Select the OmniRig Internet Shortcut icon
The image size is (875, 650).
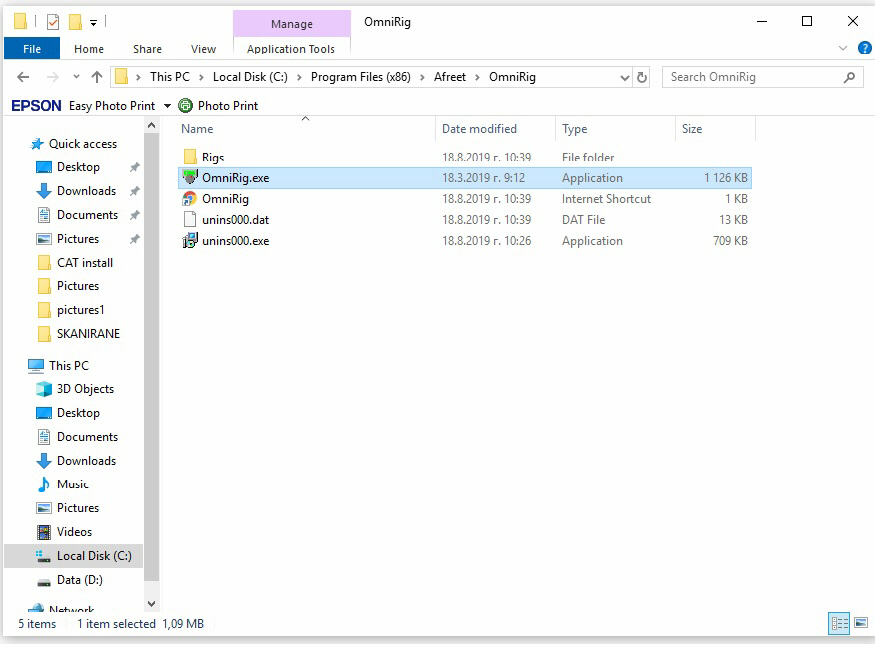(190, 199)
